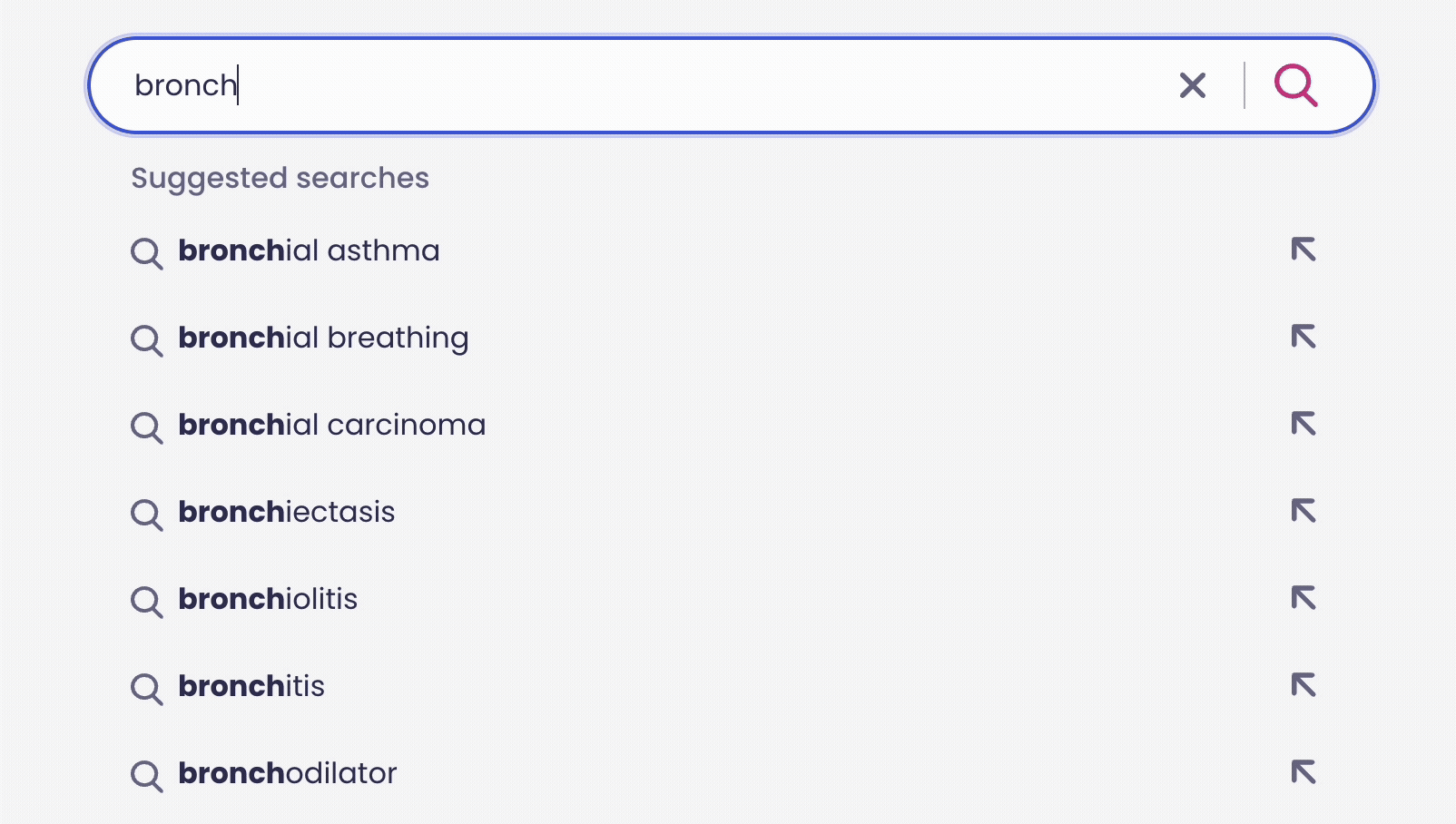Select the bronchial asthma suggestion
Viewport: 1456px width, 824px height.
[309, 250]
